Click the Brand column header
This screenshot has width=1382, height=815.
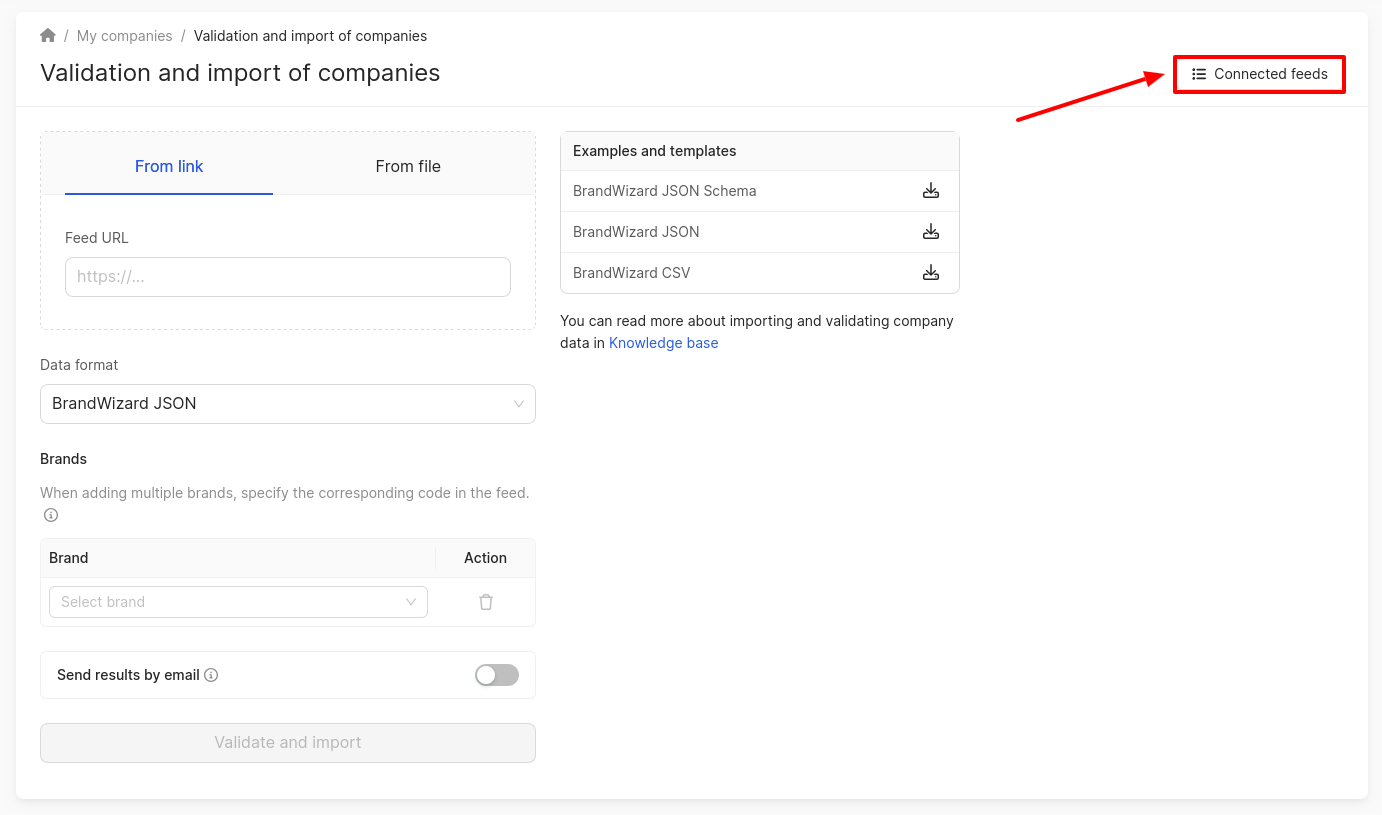pyautogui.click(x=69, y=558)
